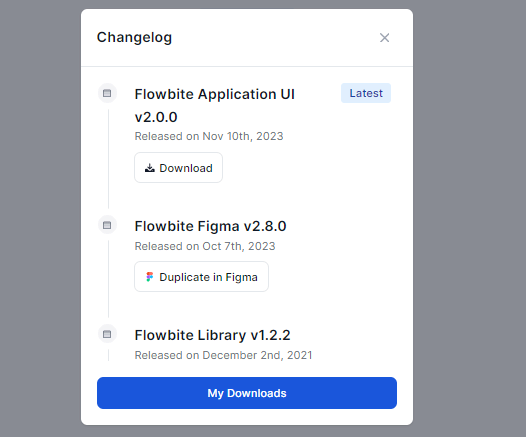The width and height of the screenshot is (526, 437).
Task: Select the Flowbite Figma v2.8.0 heading
Action: pyautogui.click(x=210, y=226)
